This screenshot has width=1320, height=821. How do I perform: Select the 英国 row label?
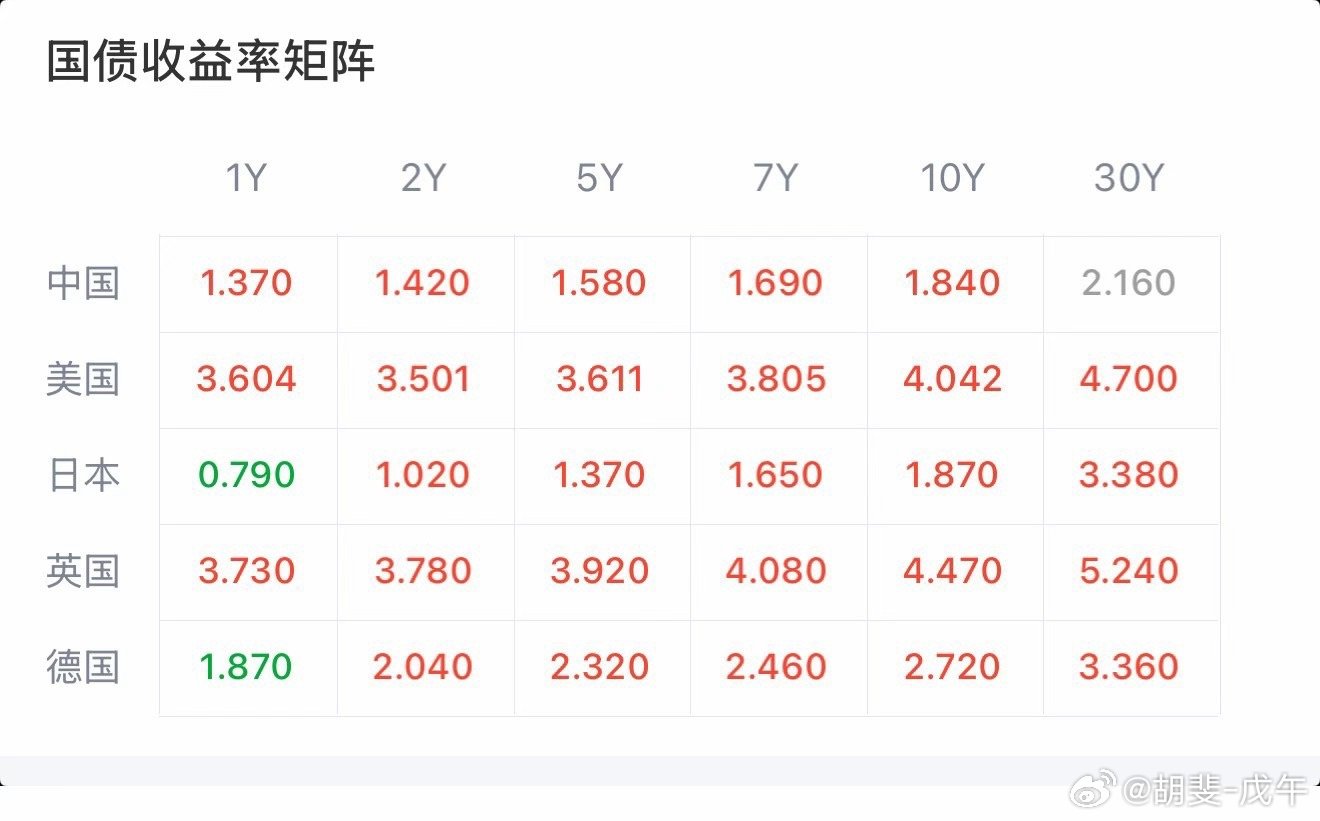(x=83, y=571)
